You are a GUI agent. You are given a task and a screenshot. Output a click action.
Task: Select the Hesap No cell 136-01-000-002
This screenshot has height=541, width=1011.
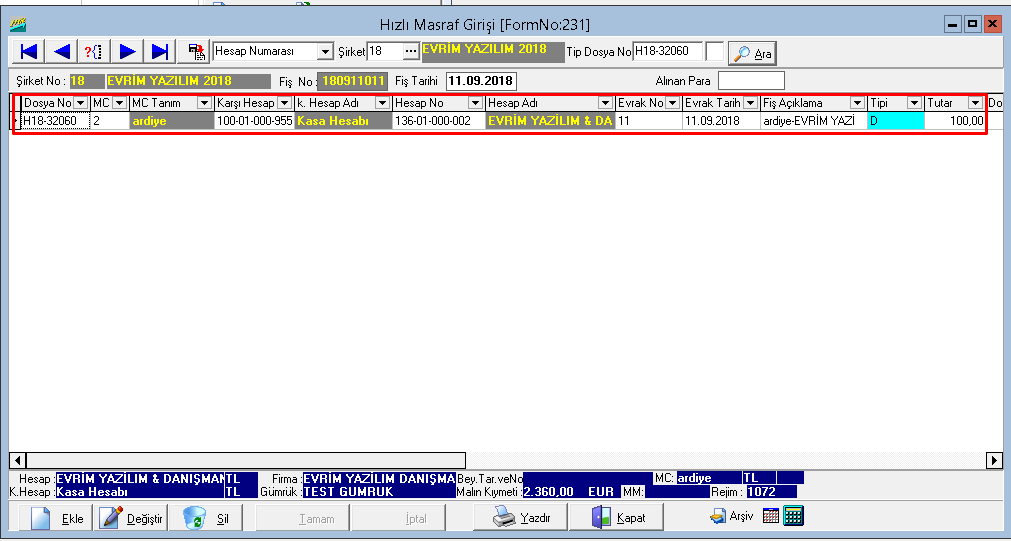pos(439,121)
